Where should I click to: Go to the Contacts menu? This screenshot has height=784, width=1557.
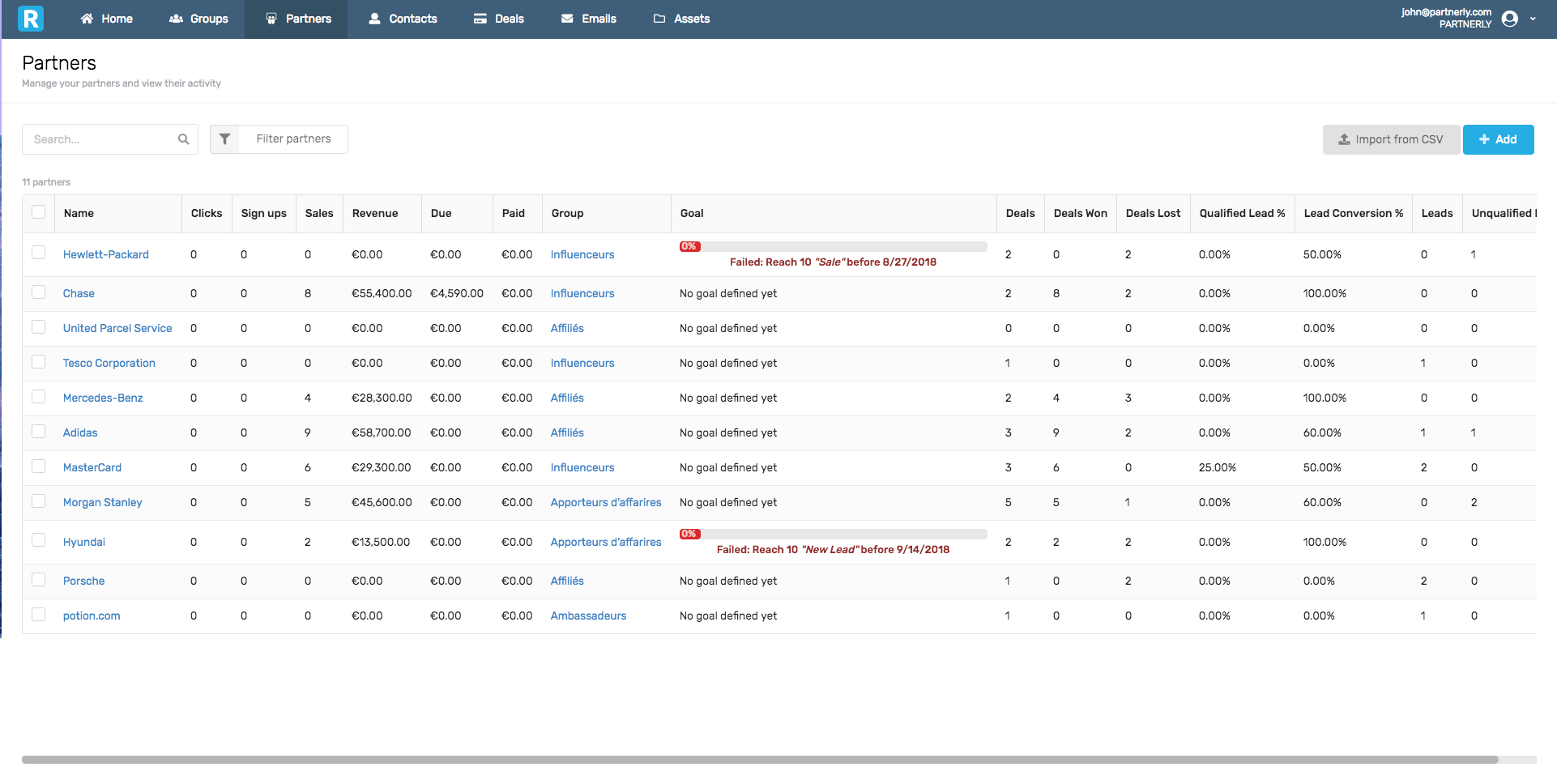(403, 19)
